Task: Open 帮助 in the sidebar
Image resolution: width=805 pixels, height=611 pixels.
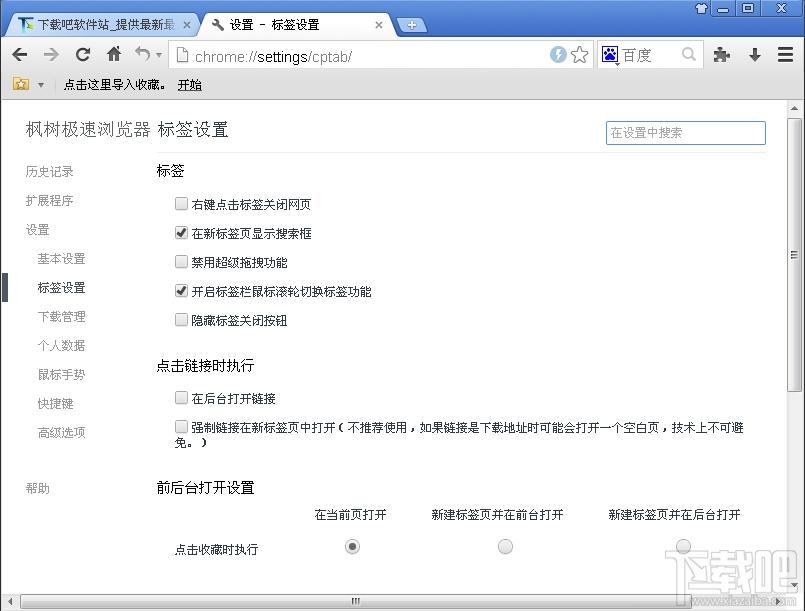Action: [x=37, y=488]
